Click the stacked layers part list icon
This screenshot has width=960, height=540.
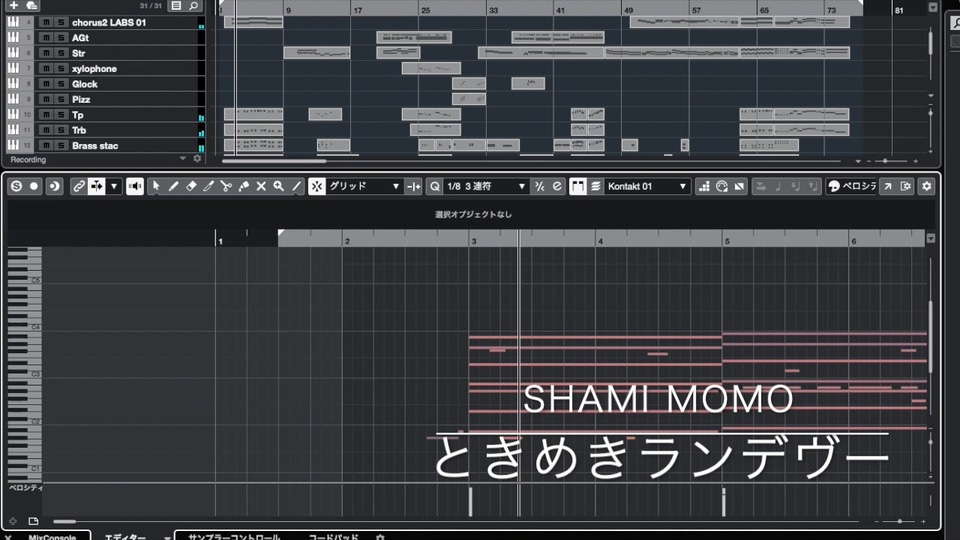tap(595, 186)
